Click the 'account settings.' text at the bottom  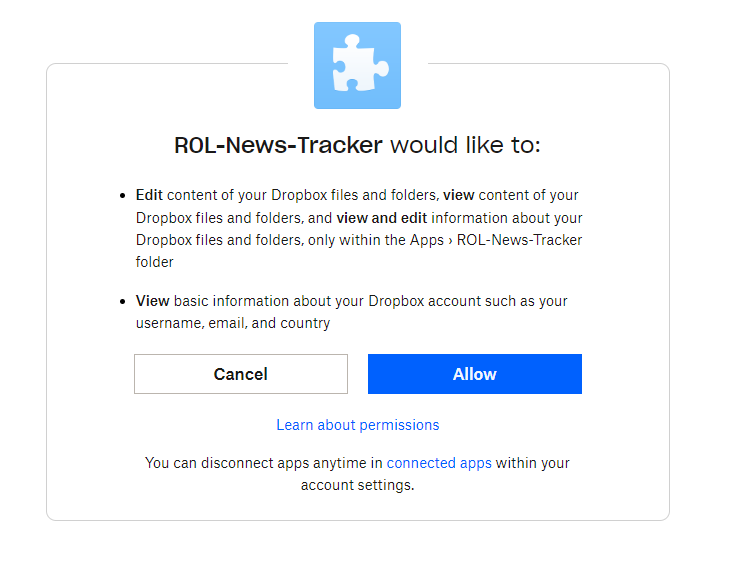358,485
